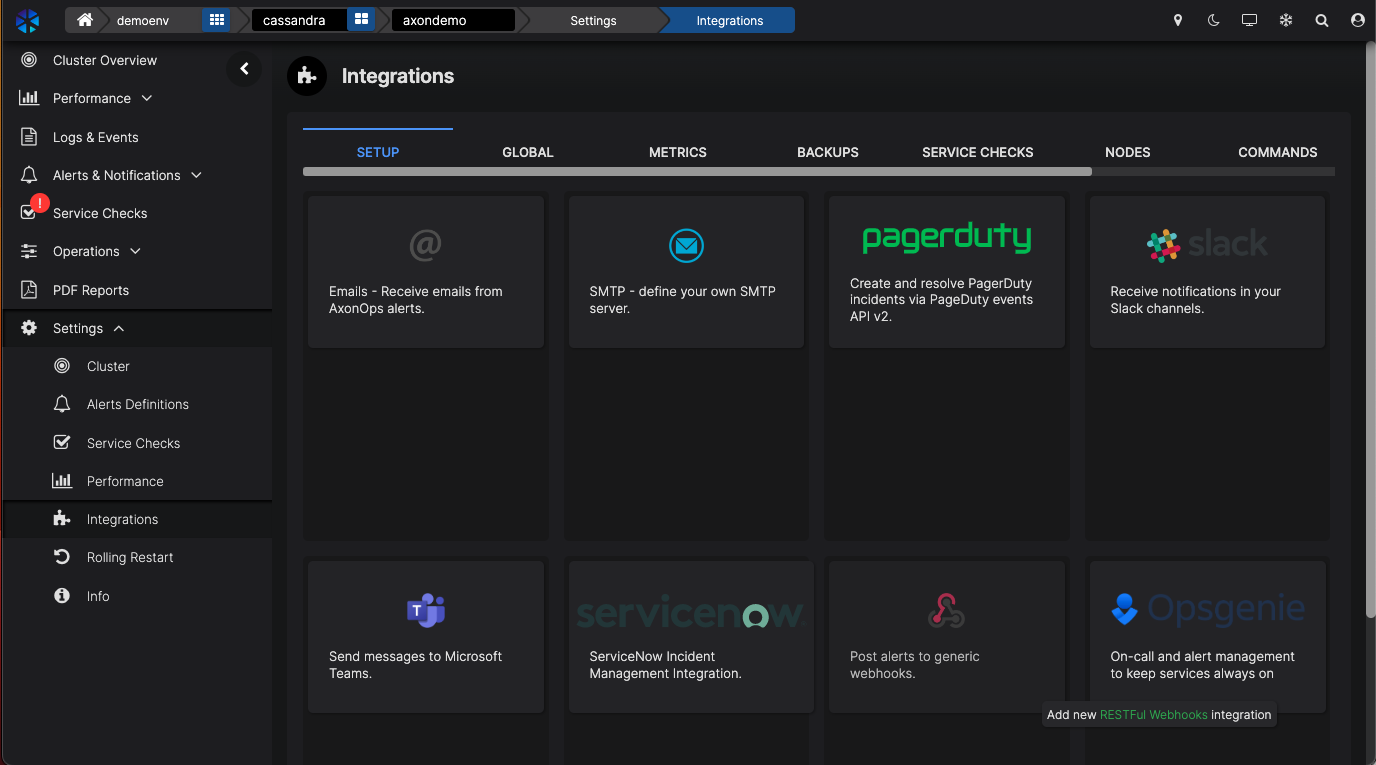1376x765 pixels.
Task: Click the Alerts Definitions bell icon under Settings
Action: click(62, 404)
